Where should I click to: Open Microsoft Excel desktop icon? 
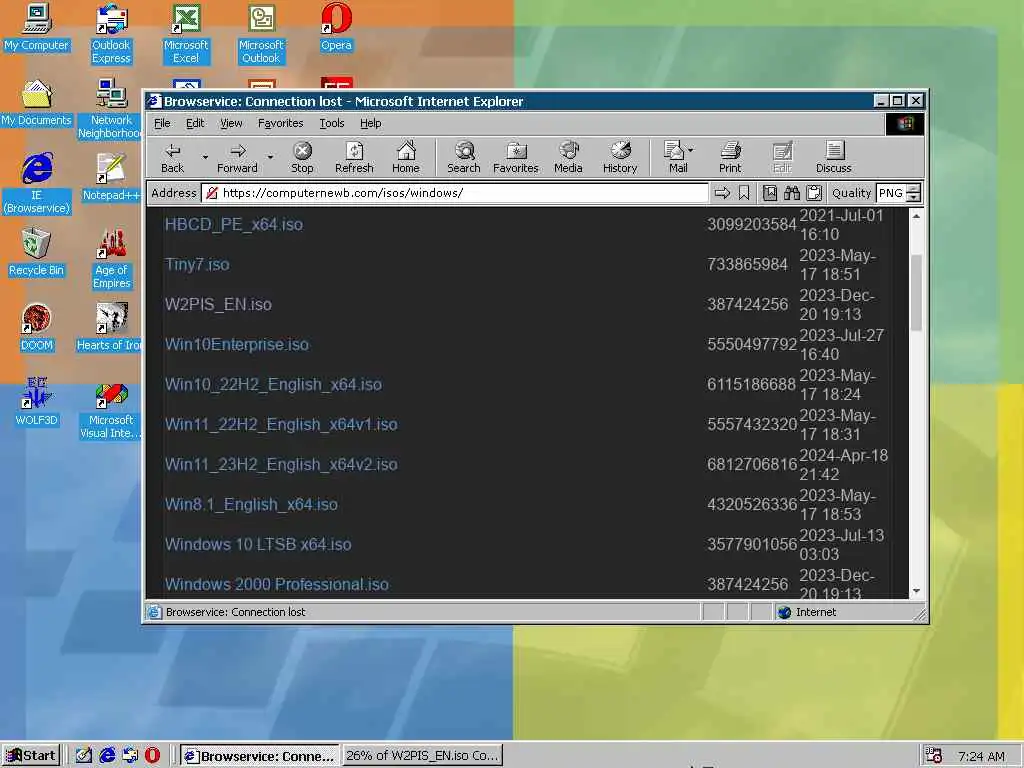click(x=186, y=34)
